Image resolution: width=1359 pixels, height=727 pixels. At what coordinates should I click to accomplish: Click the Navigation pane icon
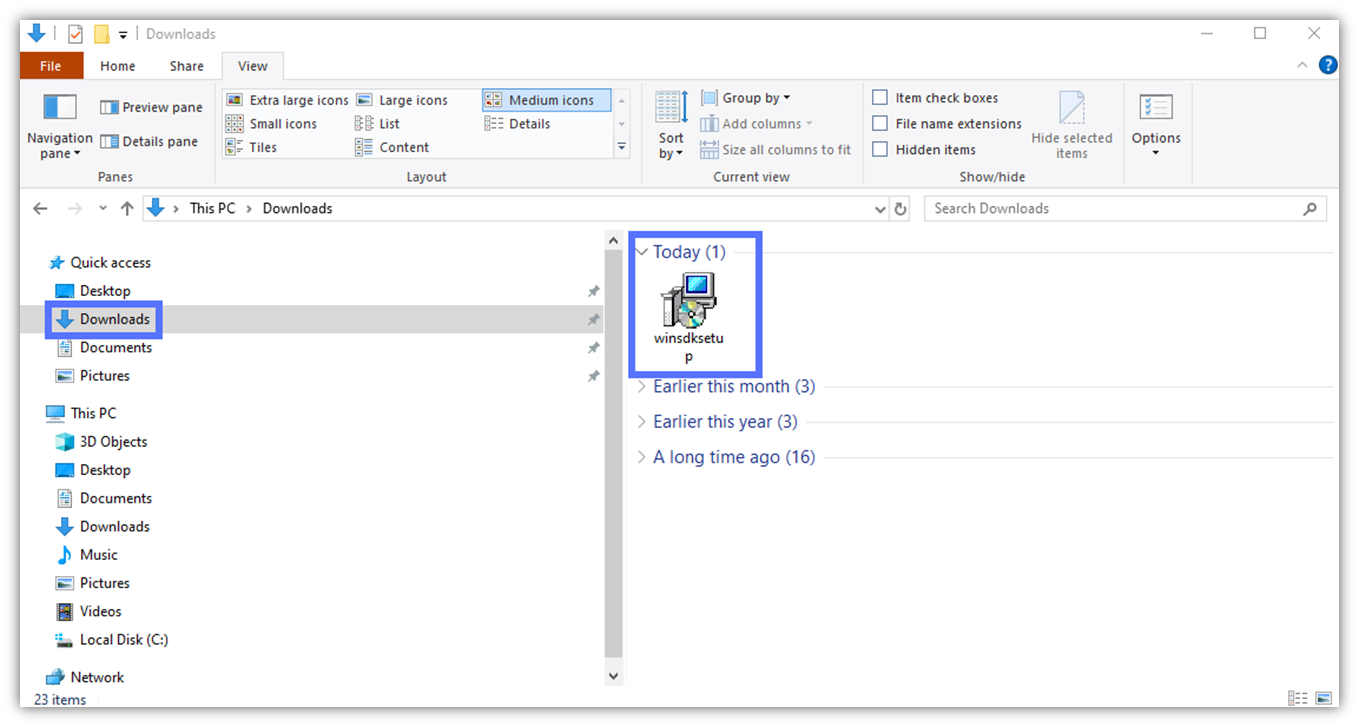point(60,108)
